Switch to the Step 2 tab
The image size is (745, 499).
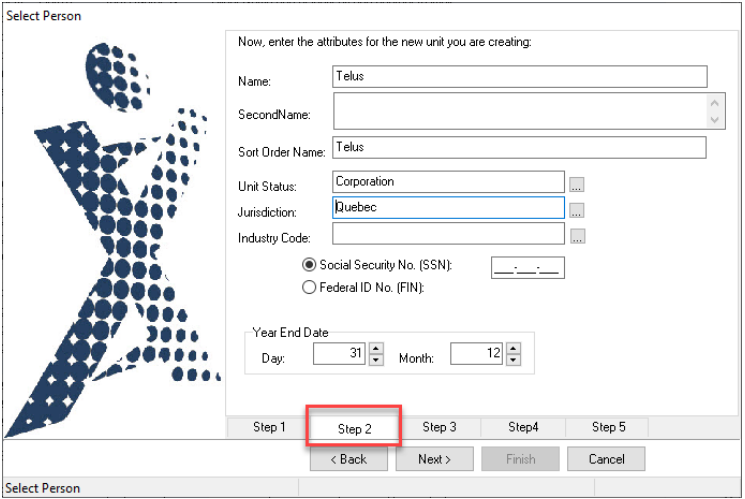point(354,429)
